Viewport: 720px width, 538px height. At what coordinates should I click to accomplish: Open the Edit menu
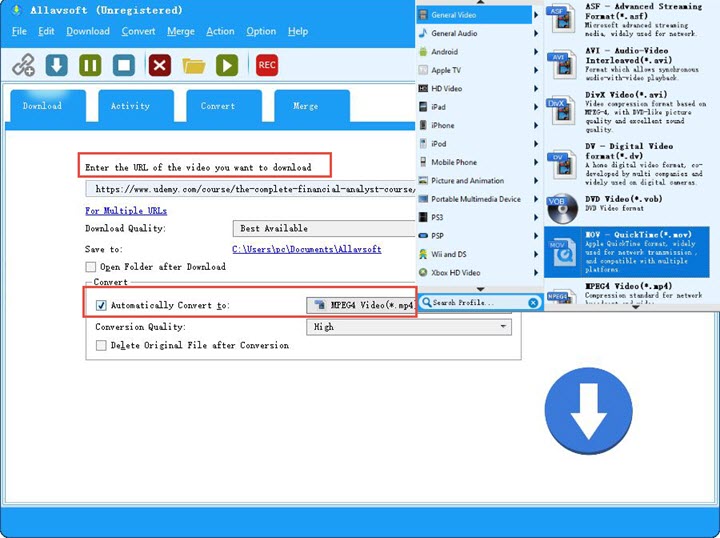(x=46, y=31)
